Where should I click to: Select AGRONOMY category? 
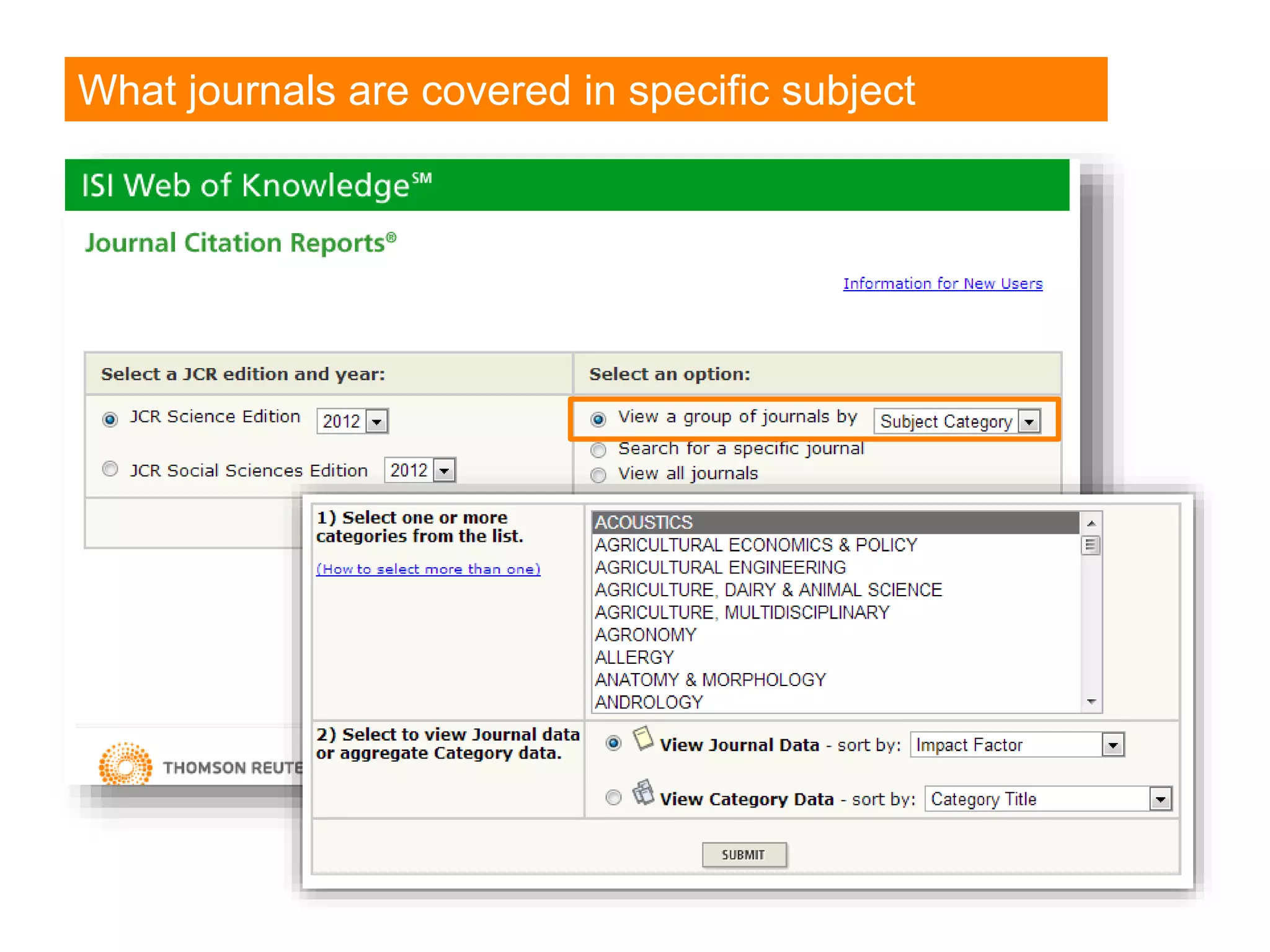click(835, 635)
